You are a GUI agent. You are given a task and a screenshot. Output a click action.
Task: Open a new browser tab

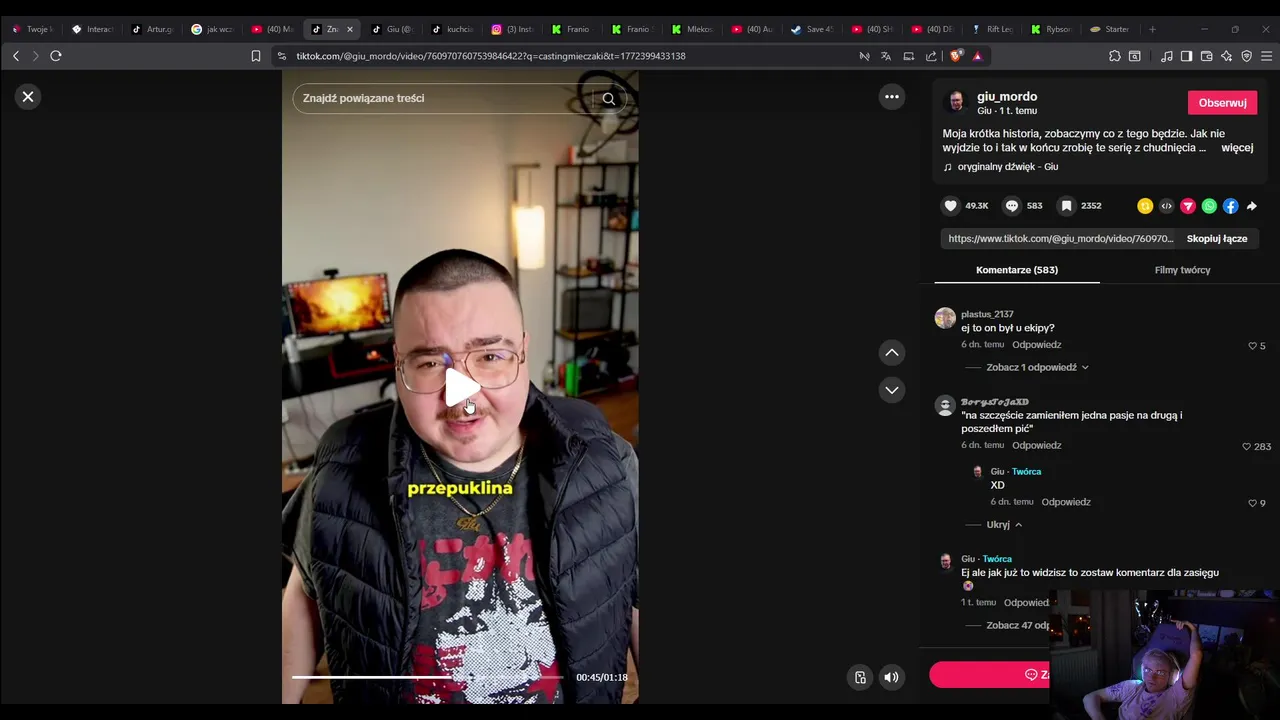pos(1152,29)
